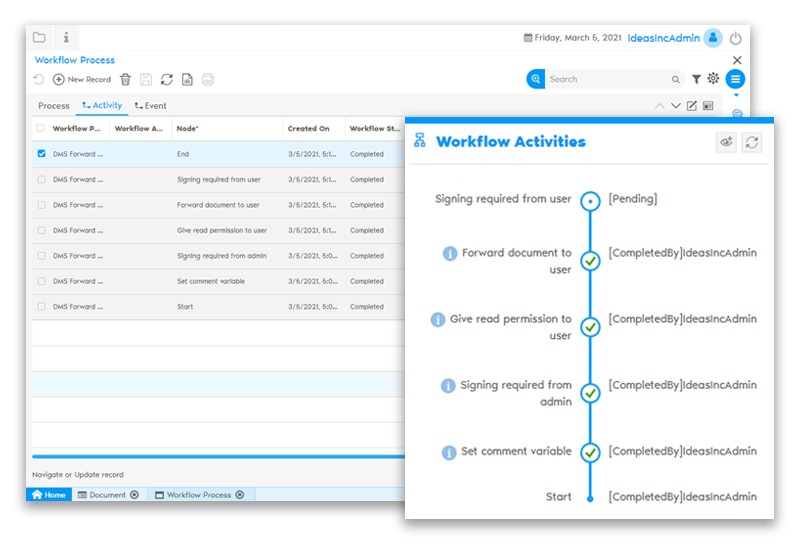Click the info icon beside Set comment variable
The height and width of the screenshot is (544, 800).
(449, 452)
